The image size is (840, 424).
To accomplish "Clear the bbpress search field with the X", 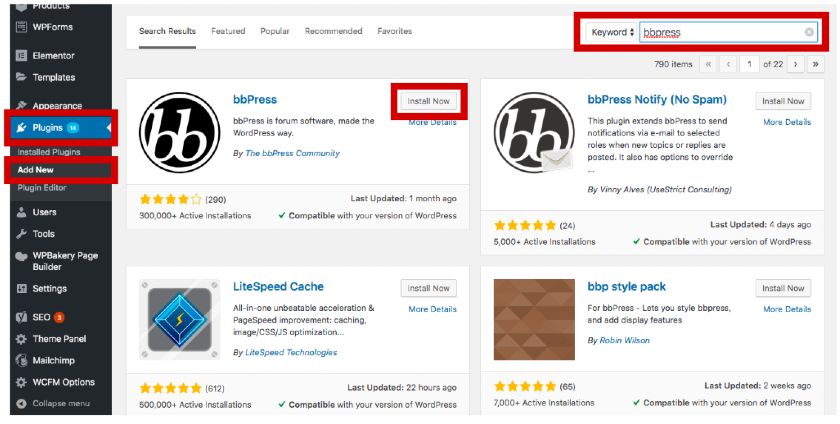I will click(x=809, y=32).
